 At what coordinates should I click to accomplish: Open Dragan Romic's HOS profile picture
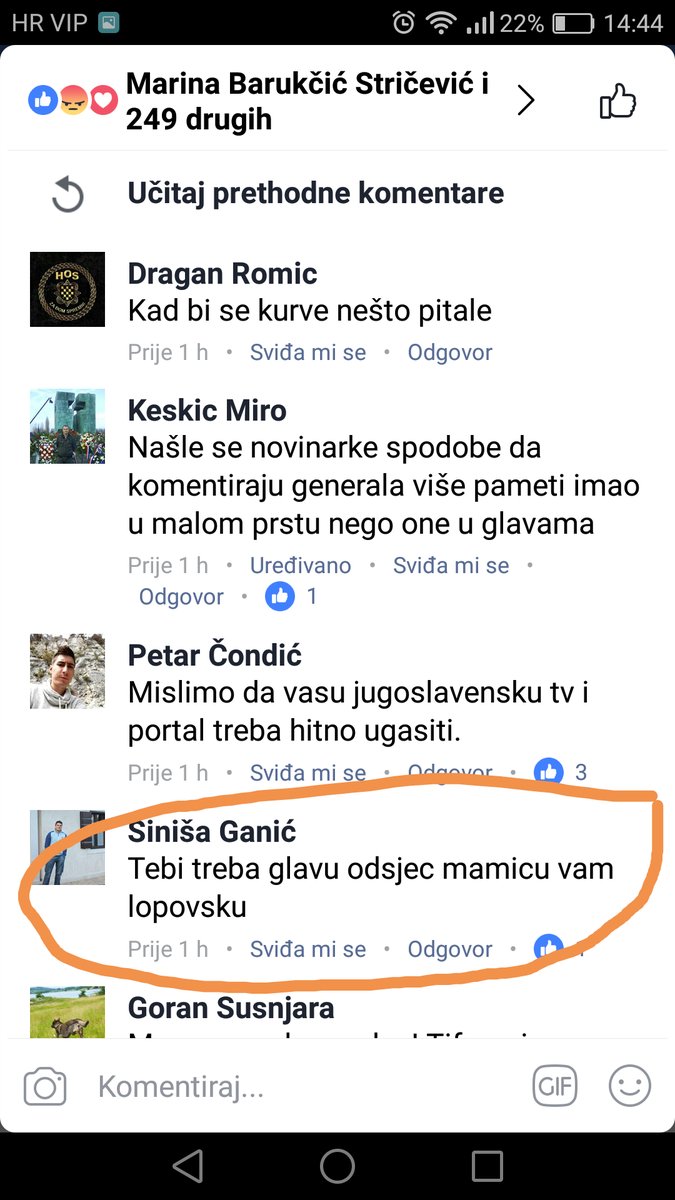point(67,289)
